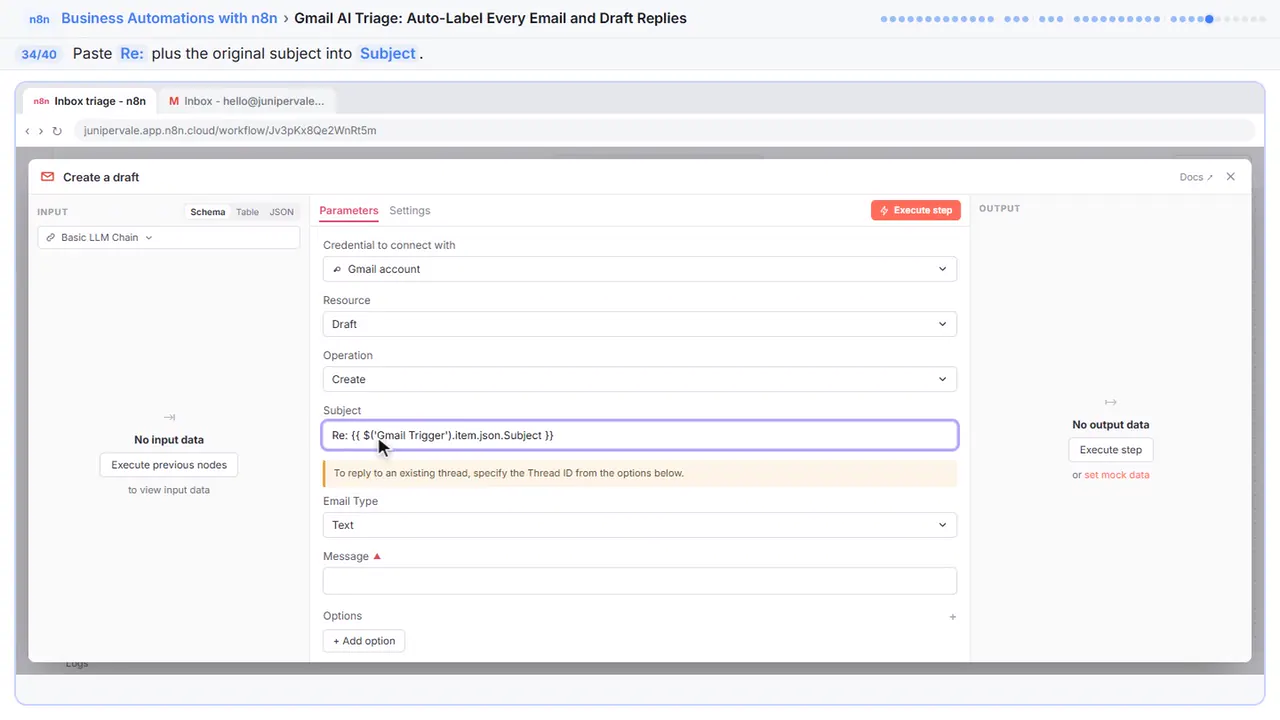Image resolution: width=1280 pixels, height=720 pixels.
Task: Click the Create a draft title text
Action: click(x=101, y=177)
